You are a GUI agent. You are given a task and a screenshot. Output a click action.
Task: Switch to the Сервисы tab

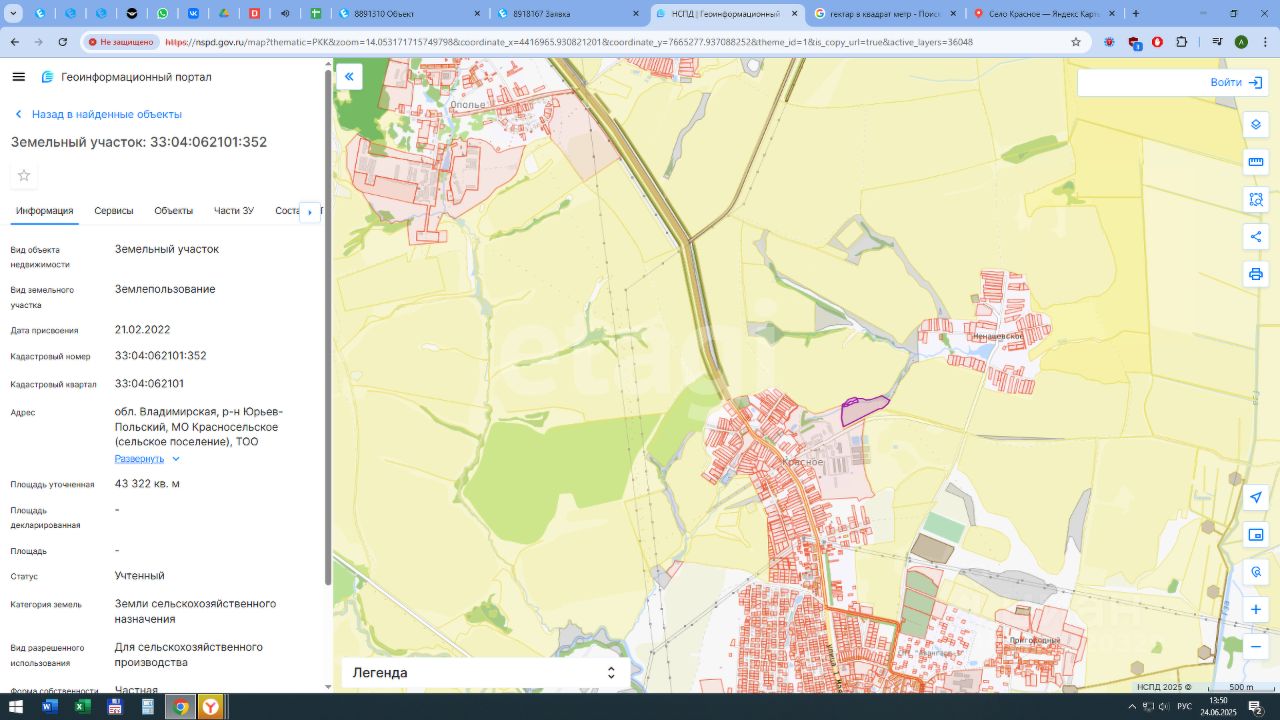click(x=114, y=211)
